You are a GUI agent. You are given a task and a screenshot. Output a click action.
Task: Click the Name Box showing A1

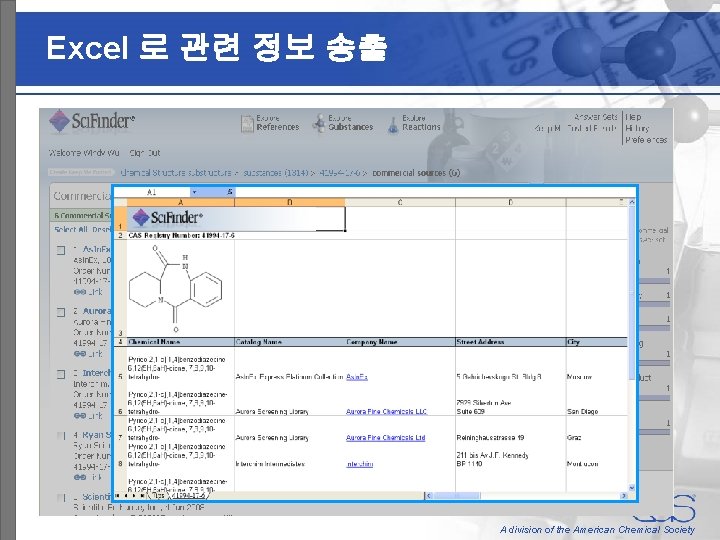[x=152, y=192]
